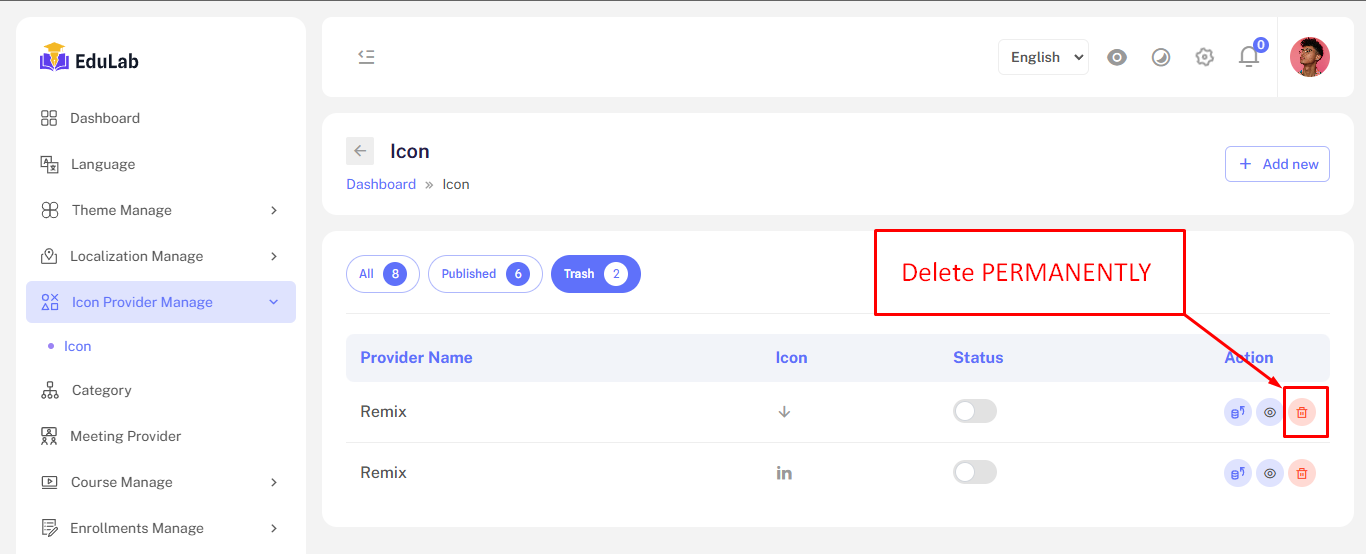Collapse the sidebar using the menu fold icon
Screen dimensions: 1366x554
click(366, 57)
